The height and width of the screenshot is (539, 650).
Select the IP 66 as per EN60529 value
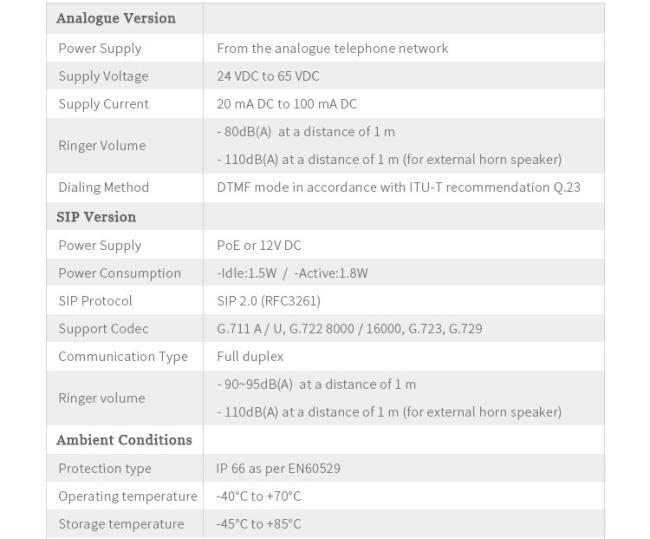coord(278,469)
